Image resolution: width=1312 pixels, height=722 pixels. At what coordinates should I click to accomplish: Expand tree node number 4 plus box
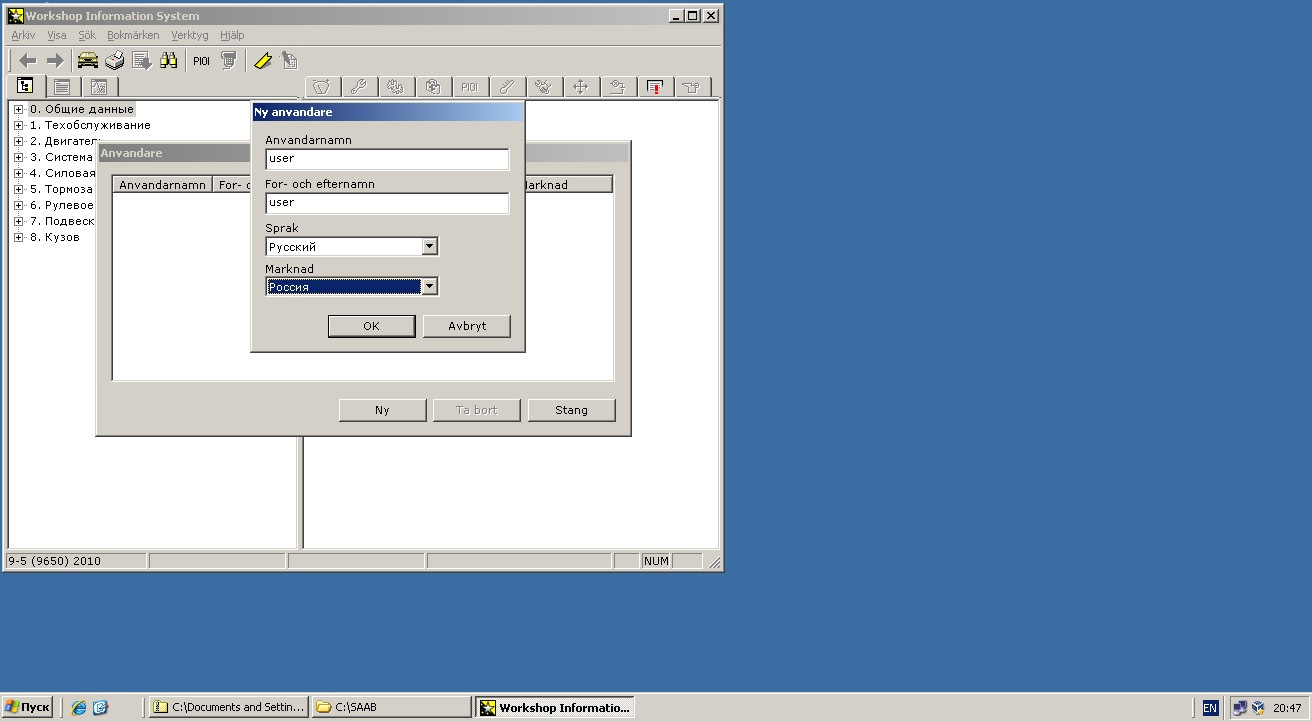(19, 173)
